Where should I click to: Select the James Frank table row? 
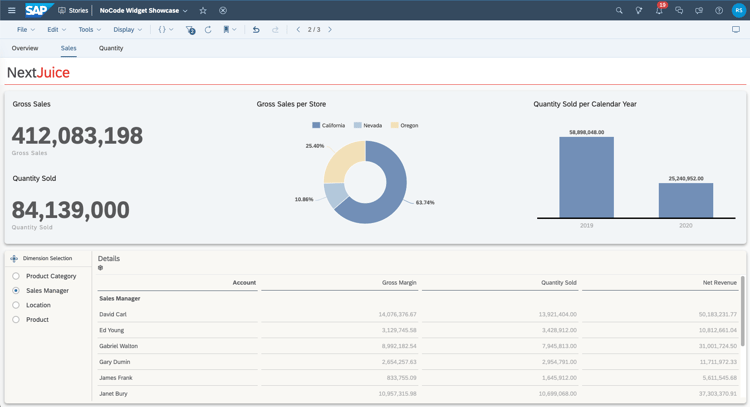(x=419, y=377)
